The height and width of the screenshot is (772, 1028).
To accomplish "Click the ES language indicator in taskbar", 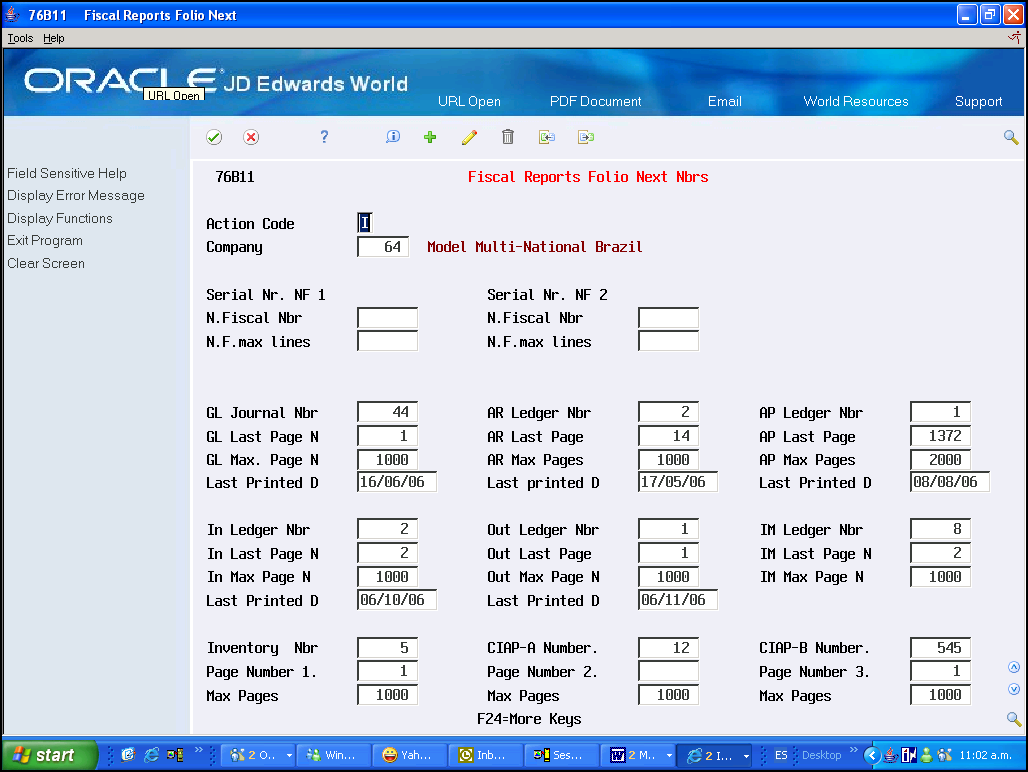I will 781,755.
